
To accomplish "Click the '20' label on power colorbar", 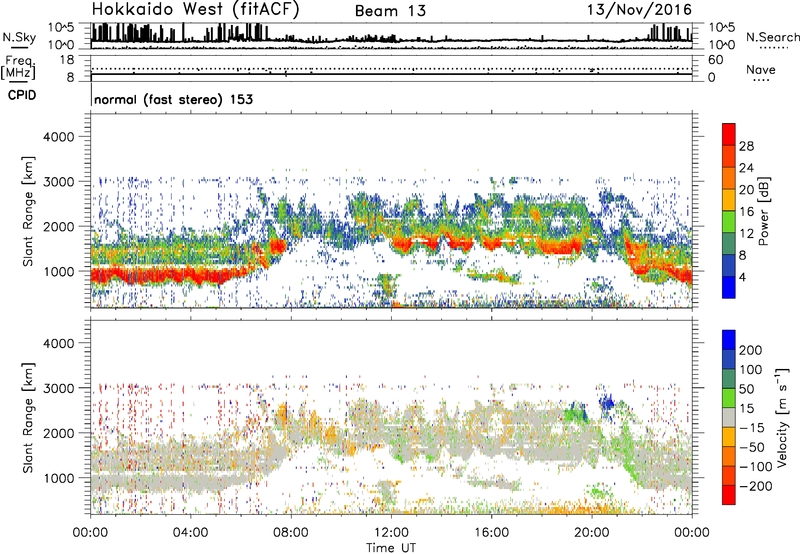I will point(746,190).
